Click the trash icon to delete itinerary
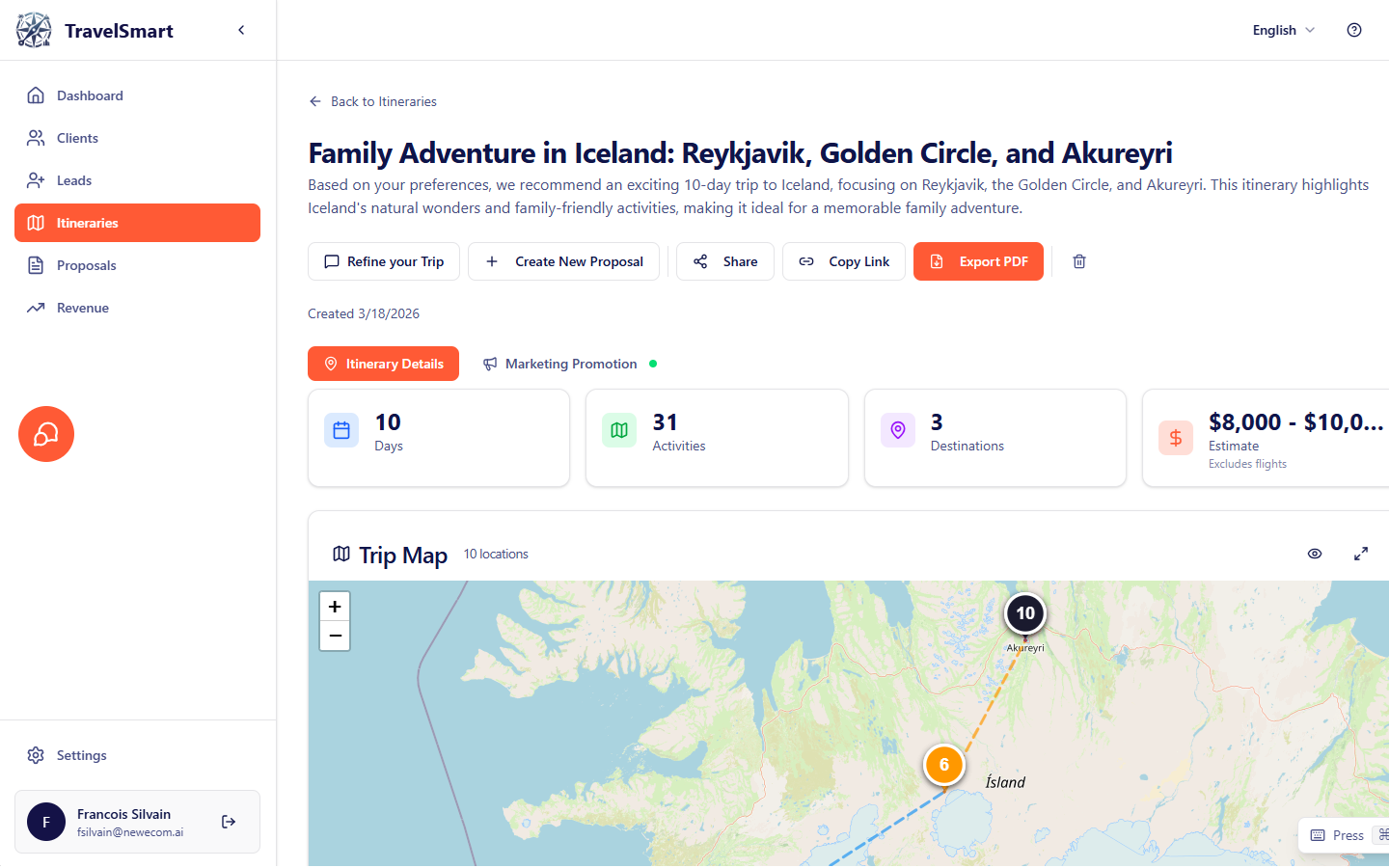The height and width of the screenshot is (868, 1389). (x=1078, y=261)
